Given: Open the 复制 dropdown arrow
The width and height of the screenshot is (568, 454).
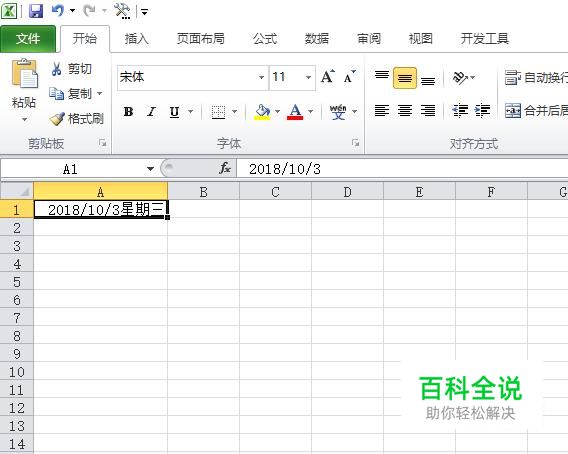Looking at the screenshot, I should point(100,93).
